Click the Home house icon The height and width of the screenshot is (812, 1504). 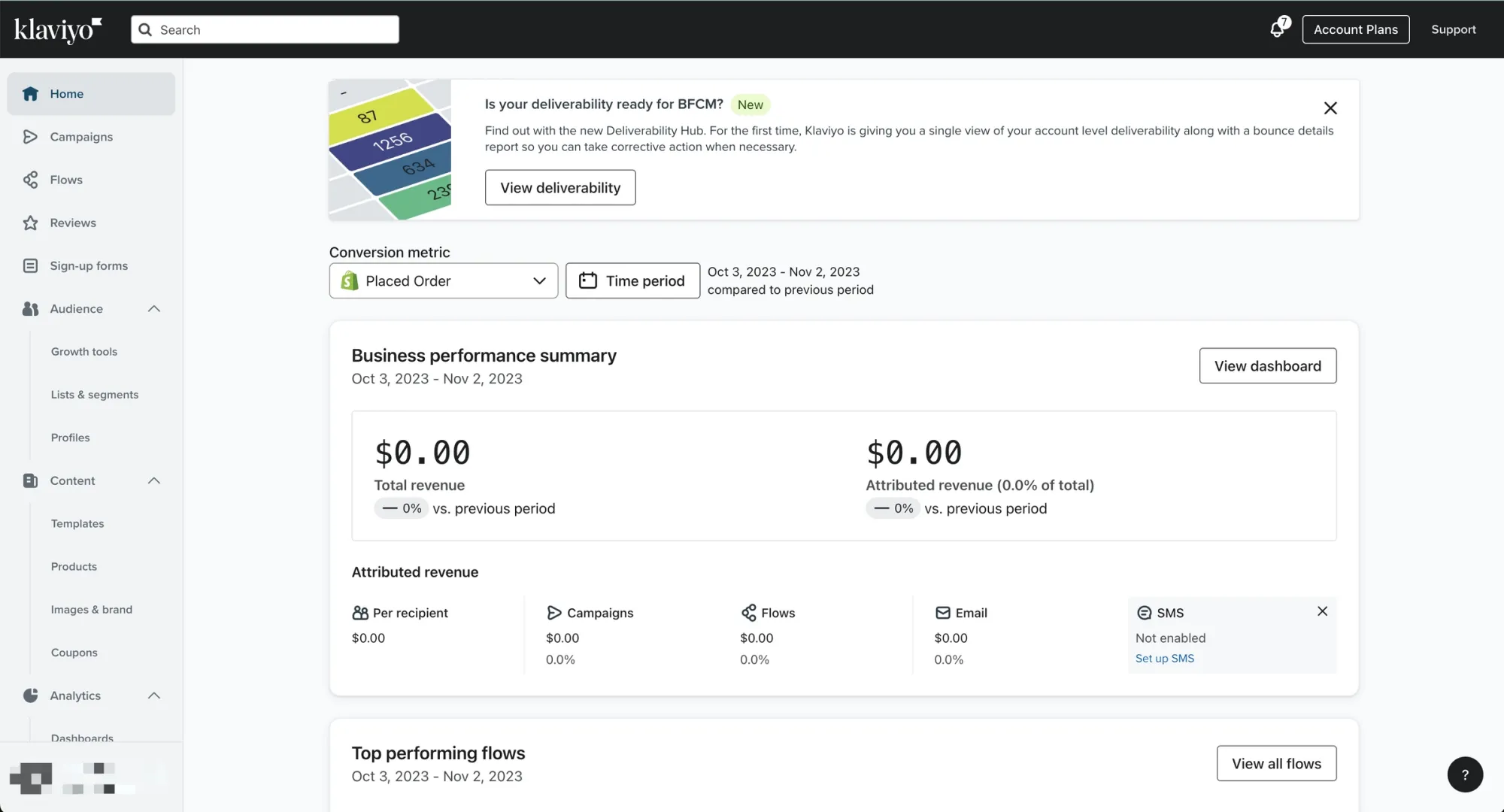(x=30, y=94)
